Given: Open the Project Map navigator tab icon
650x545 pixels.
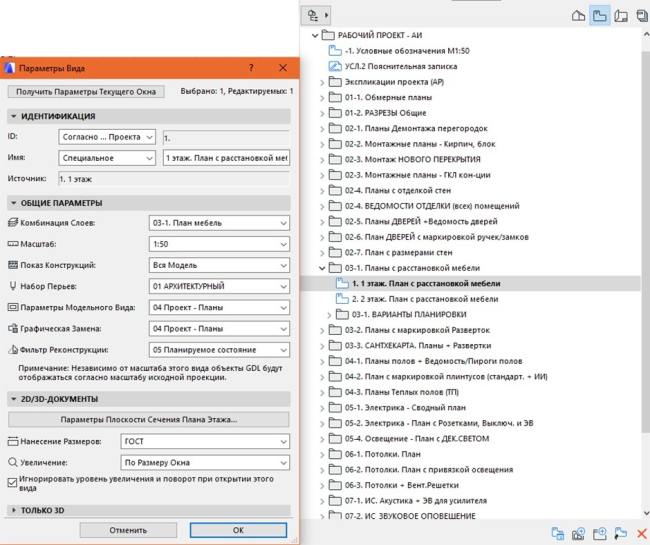Looking at the screenshot, I should pos(577,15).
